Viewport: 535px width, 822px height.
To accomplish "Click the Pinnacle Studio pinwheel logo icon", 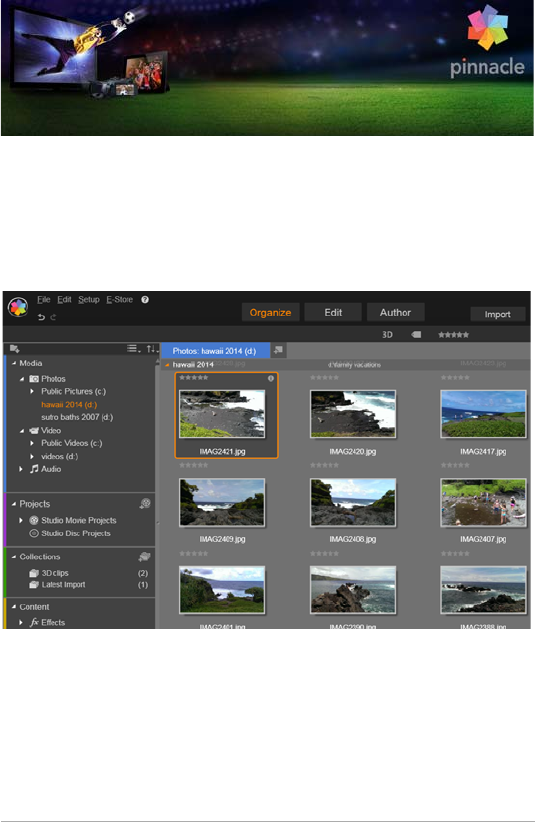I will point(18,307).
